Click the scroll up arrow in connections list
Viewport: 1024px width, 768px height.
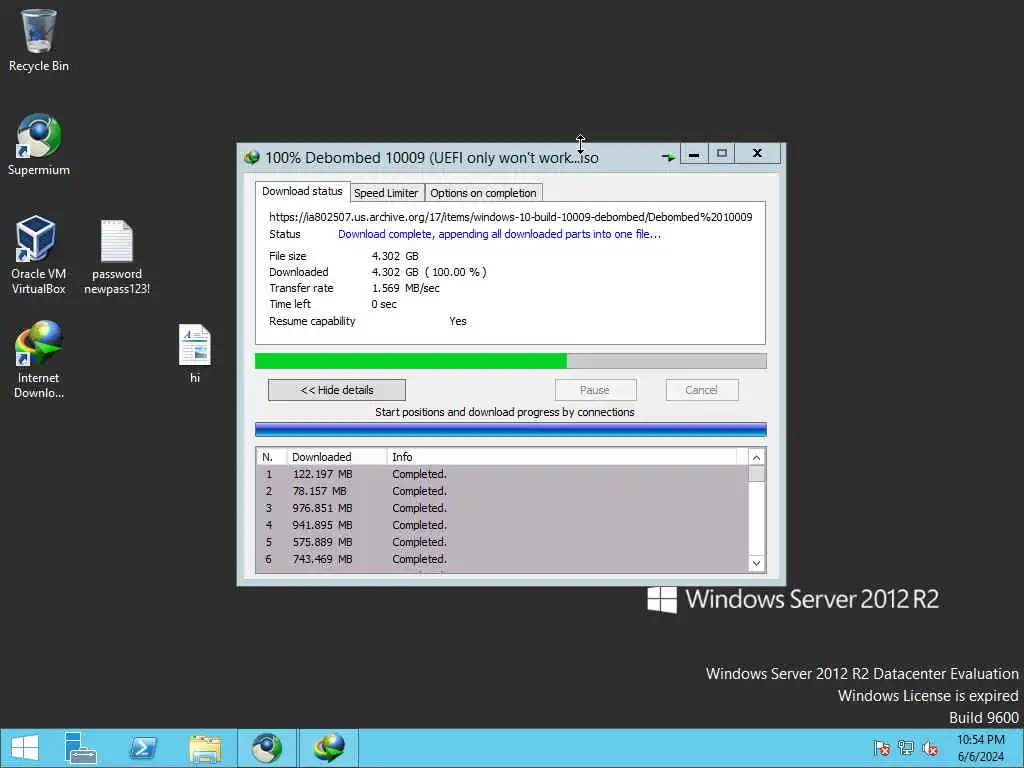pyautogui.click(x=756, y=457)
